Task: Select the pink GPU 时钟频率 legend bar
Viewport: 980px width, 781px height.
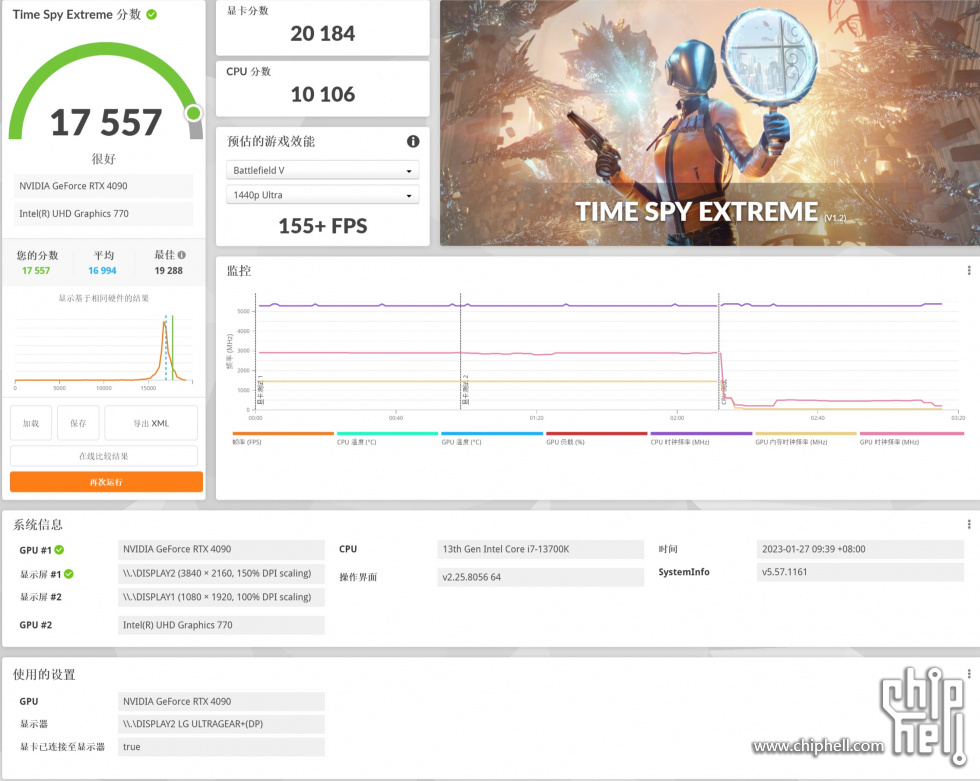Action: (x=912, y=433)
